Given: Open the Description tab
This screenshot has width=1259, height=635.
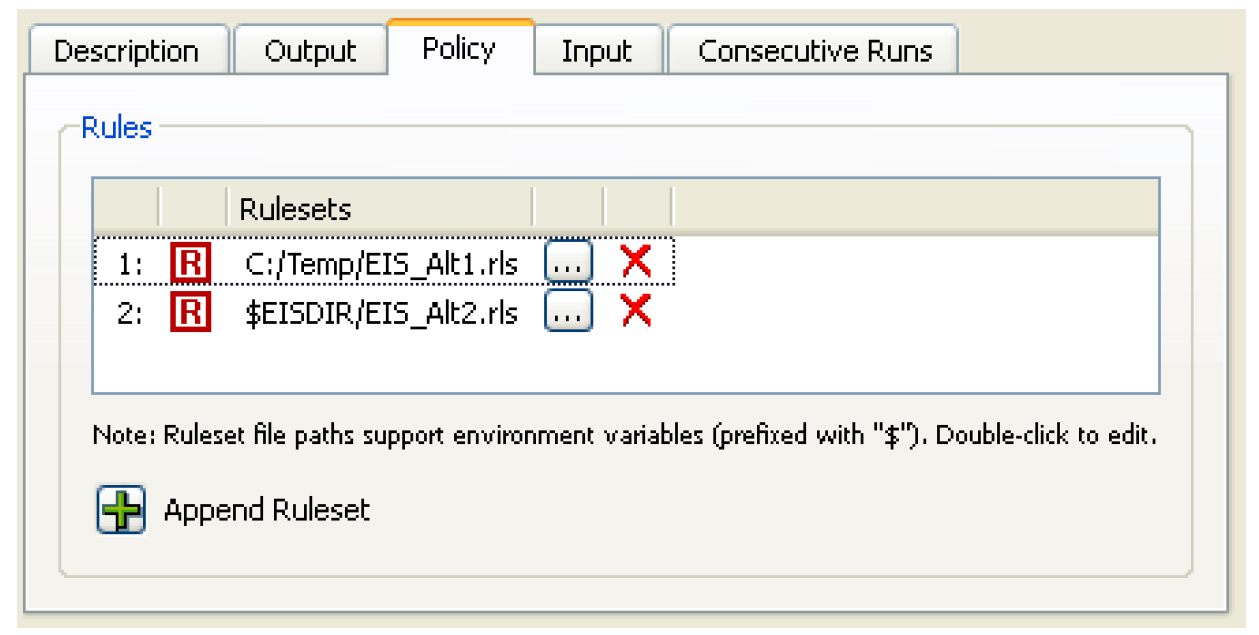Looking at the screenshot, I should 128,51.
